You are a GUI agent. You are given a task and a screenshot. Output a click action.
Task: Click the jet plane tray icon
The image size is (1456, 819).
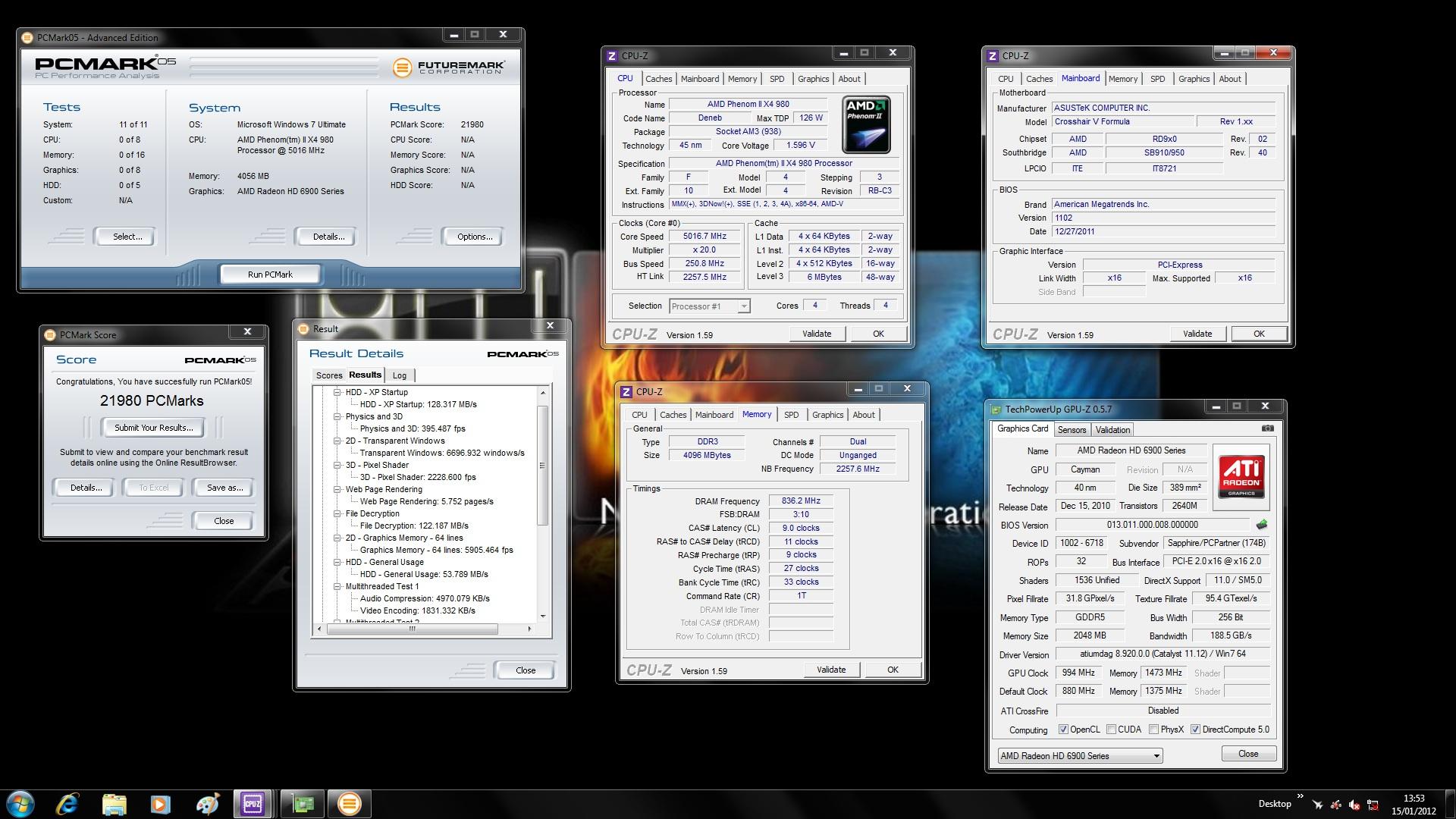pyautogui.click(x=1318, y=805)
